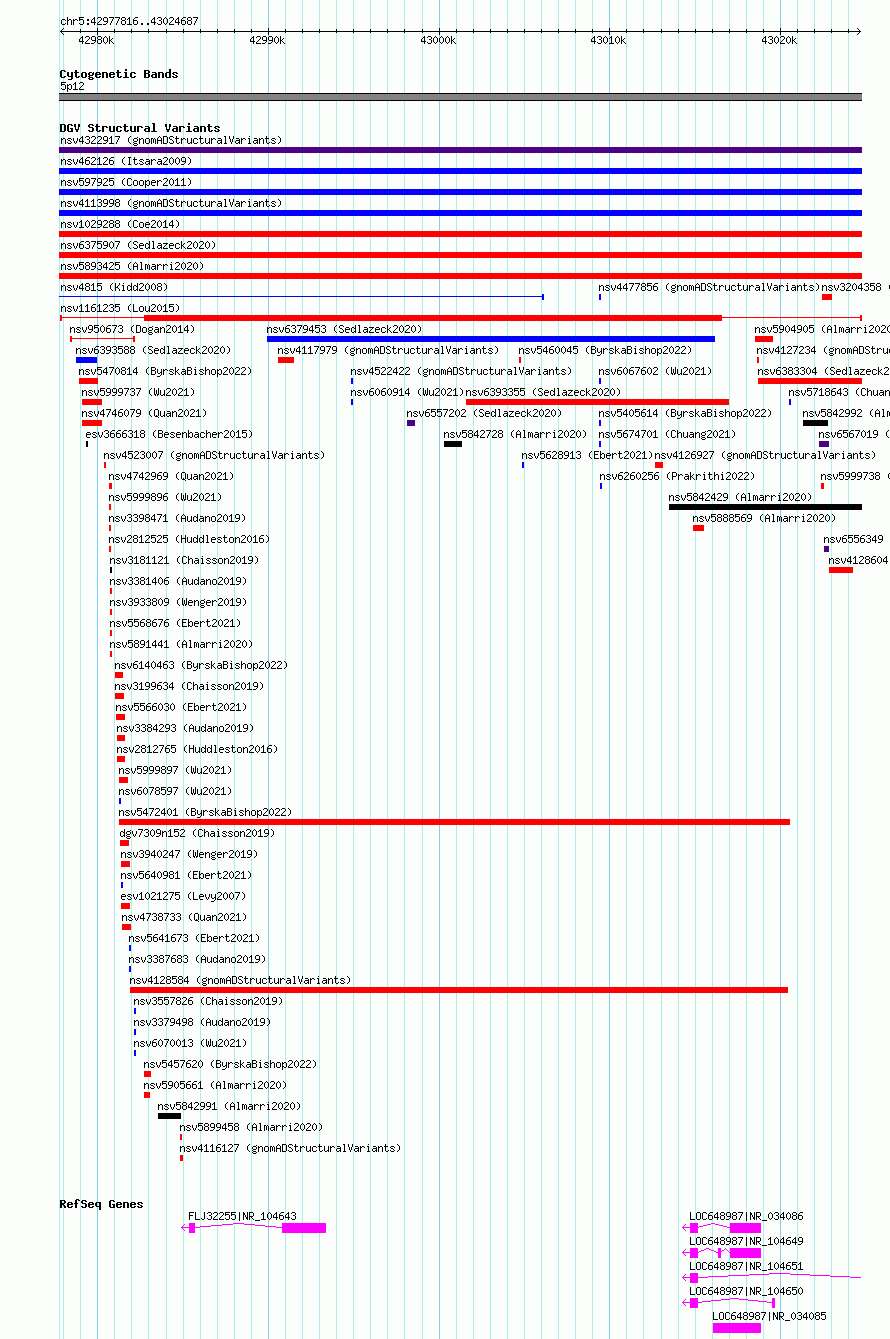
Task: Click nsv5899458 (Almarri2020) label
Action: click(251, 1127)
